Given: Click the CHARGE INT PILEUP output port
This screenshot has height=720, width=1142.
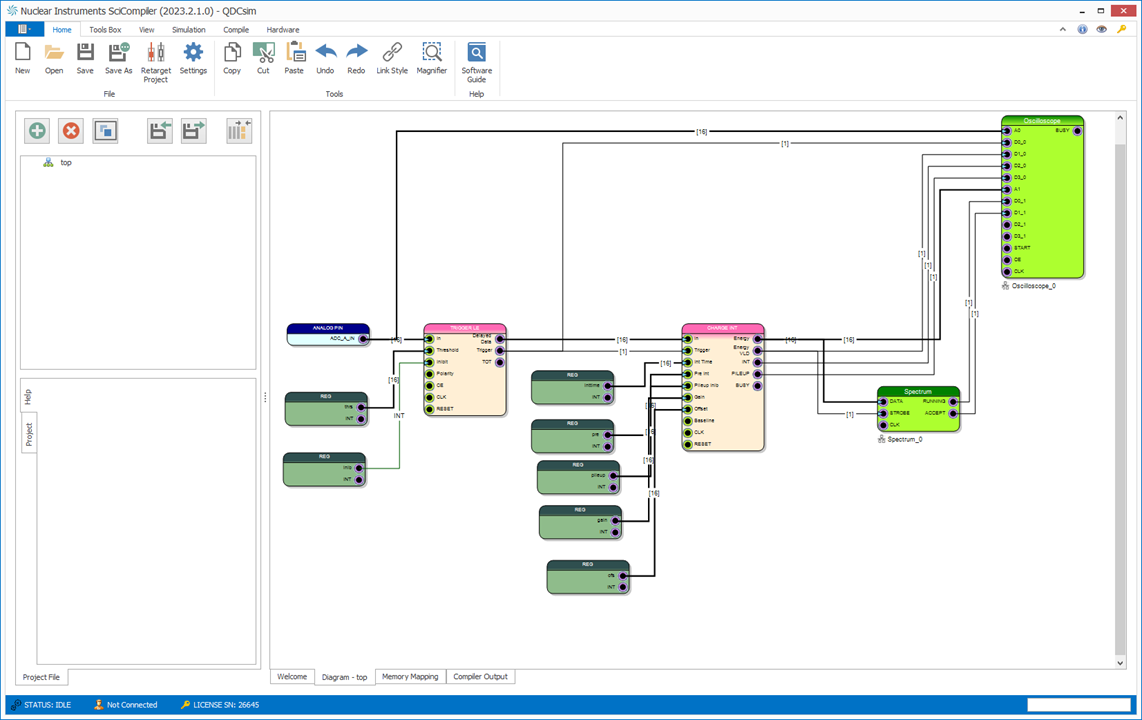Looking at the screenshot, I should 757,374.
